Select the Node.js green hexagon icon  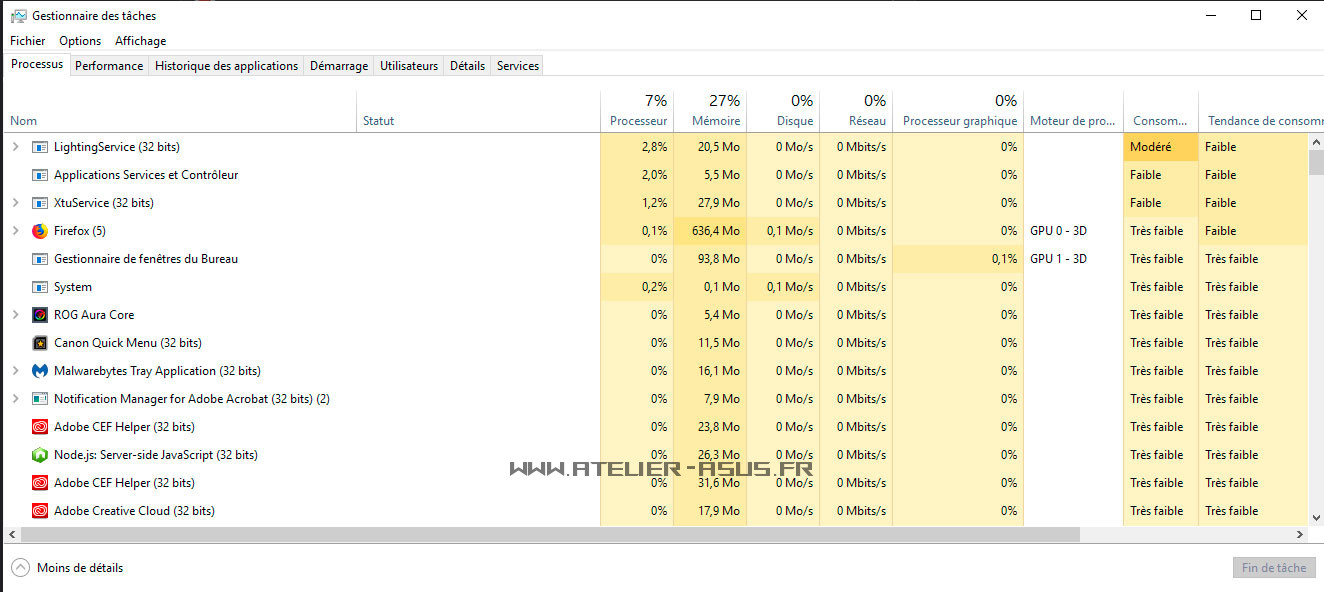(40, 455)
